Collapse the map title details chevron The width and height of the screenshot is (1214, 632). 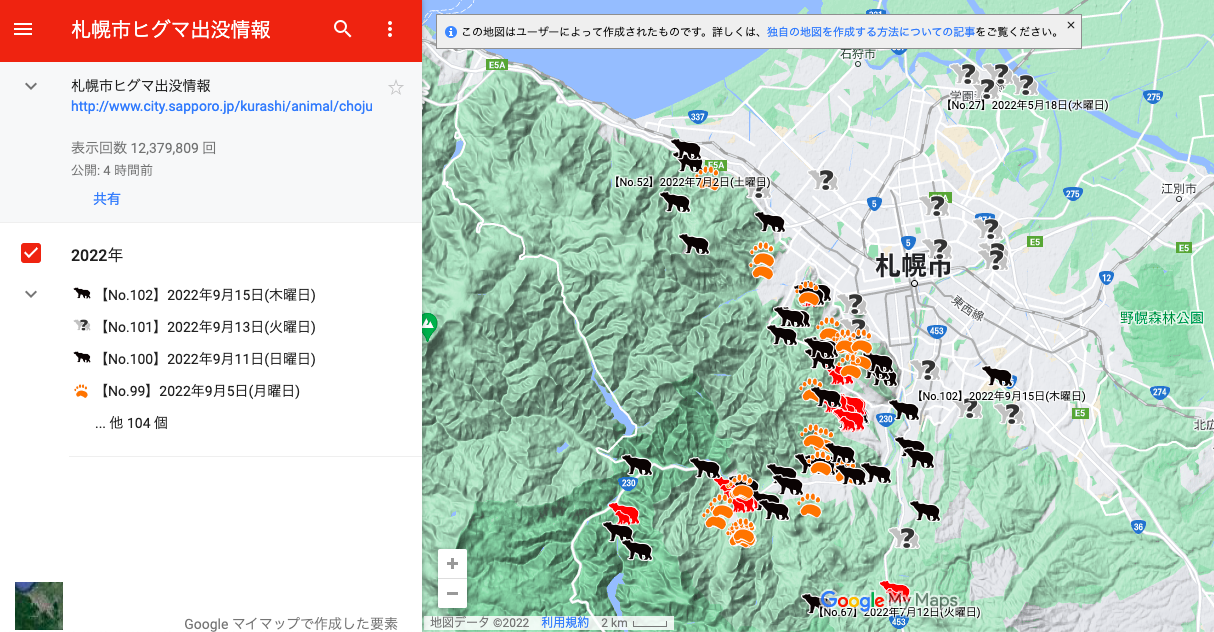coord(31,86)
